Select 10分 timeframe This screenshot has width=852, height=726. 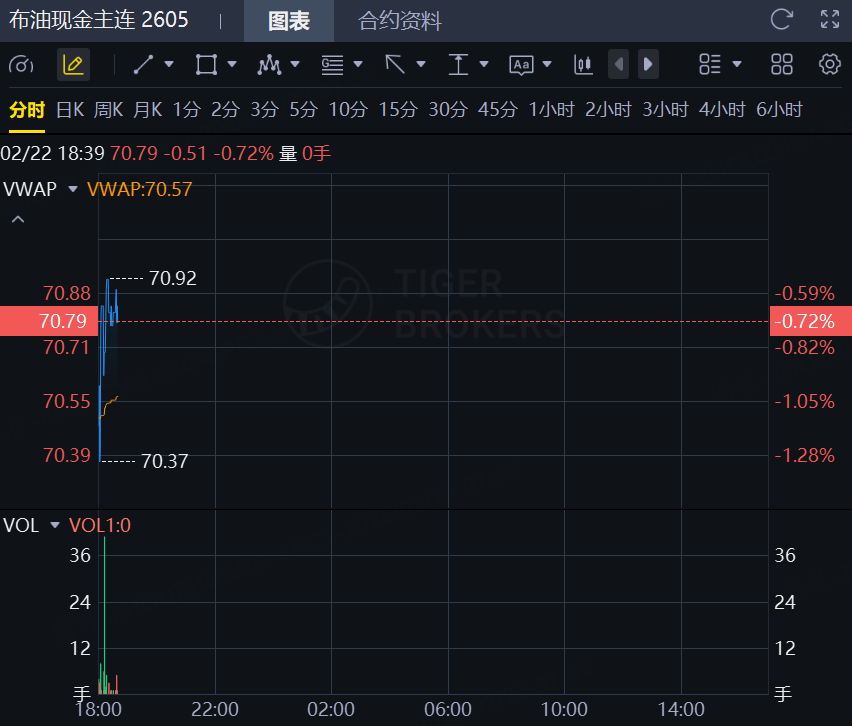pyautogui.click(x=348, y=110)
